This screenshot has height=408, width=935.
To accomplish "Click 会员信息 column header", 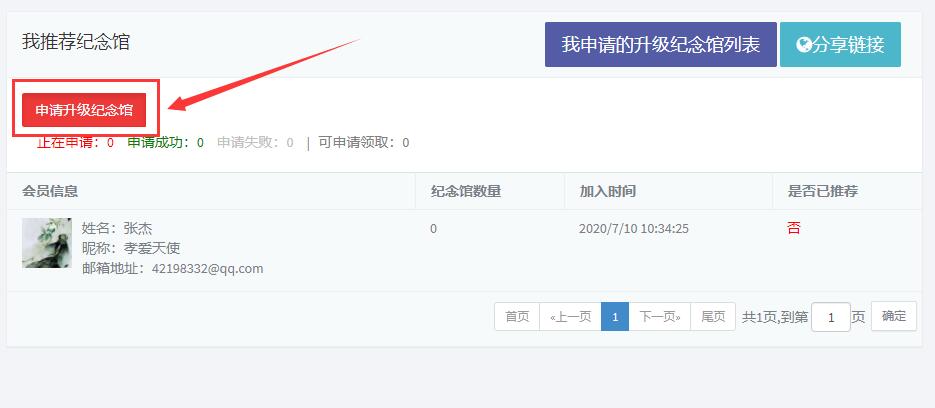I will 50,191.
